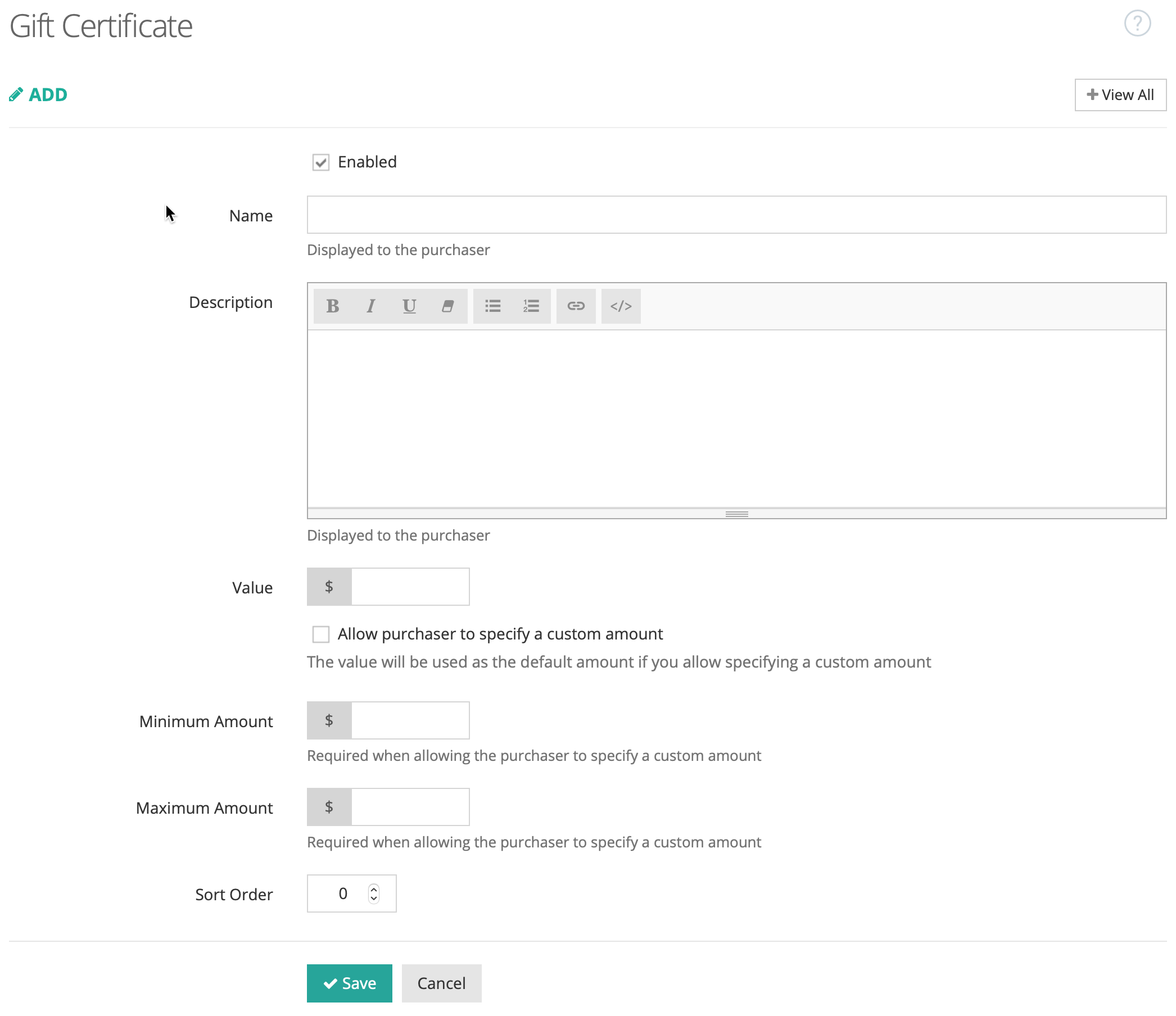This screenshot has width=1176, height=1016.
Task: Insert a hyperlink in Description
Action: [576, 306]
